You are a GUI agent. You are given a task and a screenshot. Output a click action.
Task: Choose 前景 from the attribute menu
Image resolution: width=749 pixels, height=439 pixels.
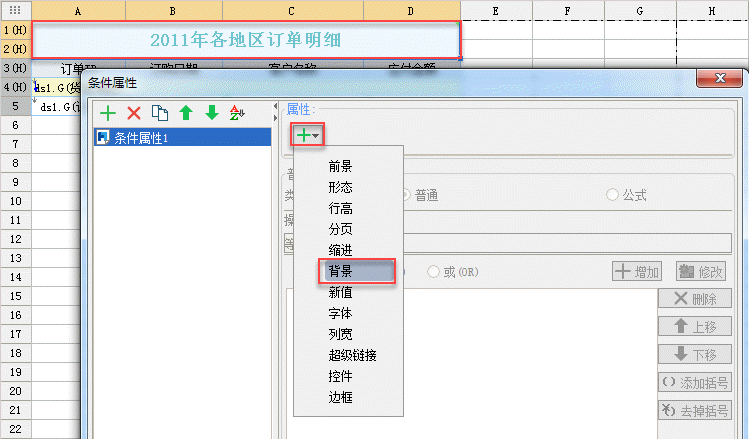(x=340, y=166)
